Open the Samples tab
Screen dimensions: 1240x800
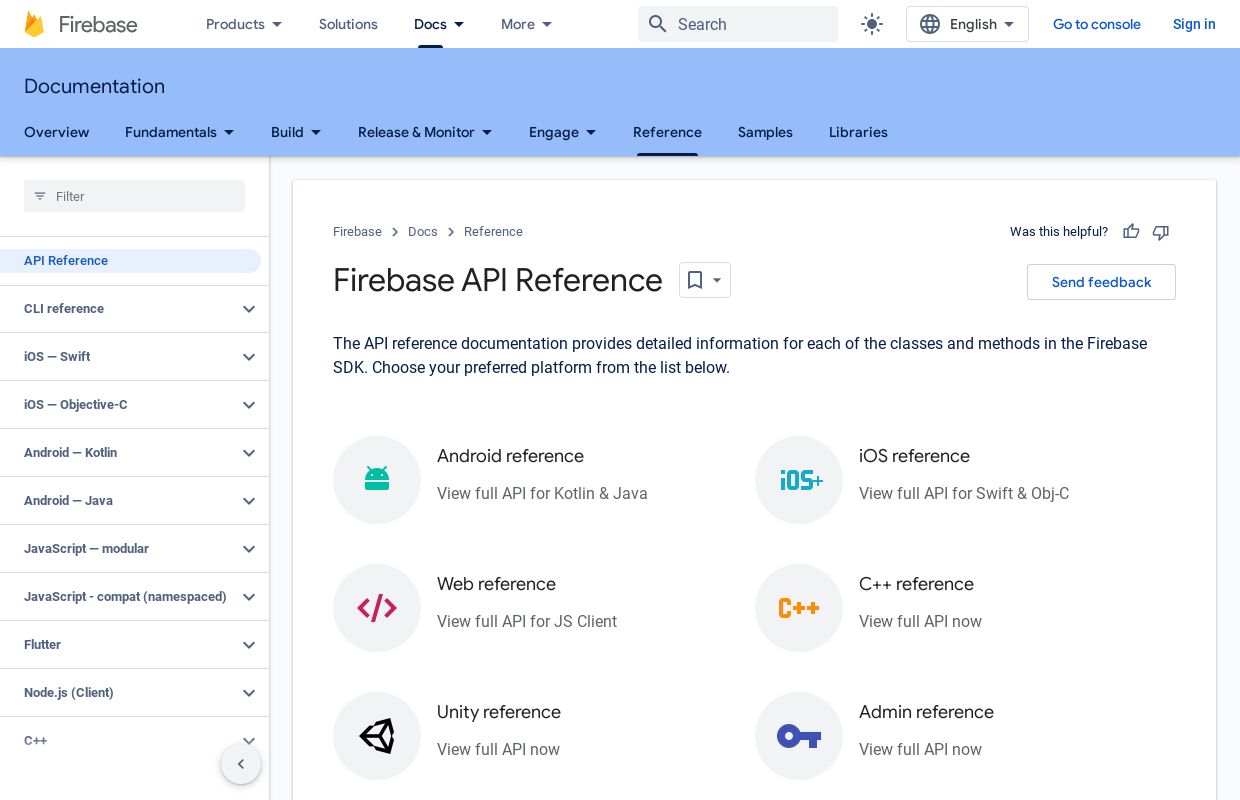(x=765, y=132)
